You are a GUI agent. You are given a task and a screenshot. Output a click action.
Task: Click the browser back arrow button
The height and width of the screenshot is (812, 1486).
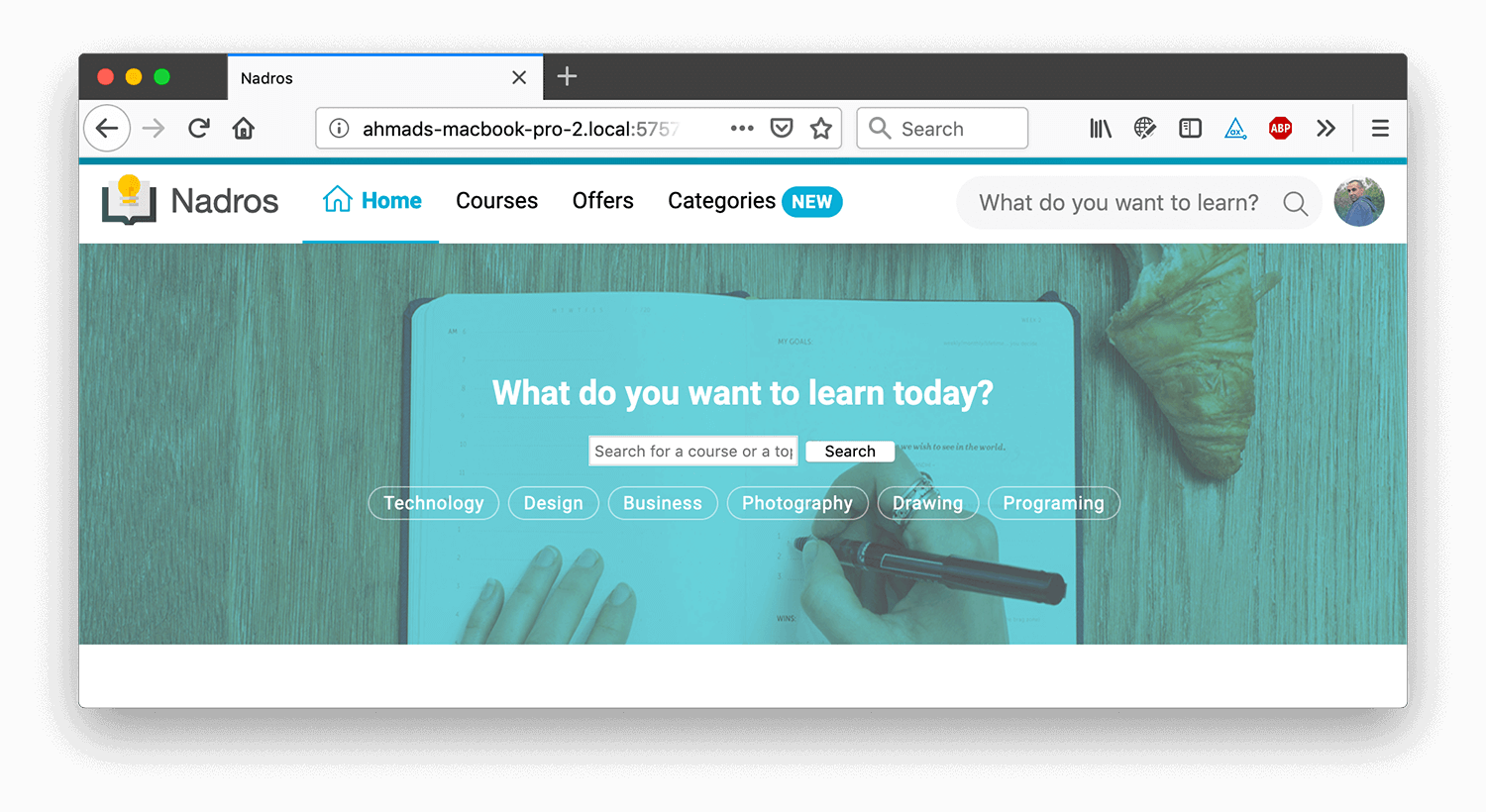coord(107,128)
